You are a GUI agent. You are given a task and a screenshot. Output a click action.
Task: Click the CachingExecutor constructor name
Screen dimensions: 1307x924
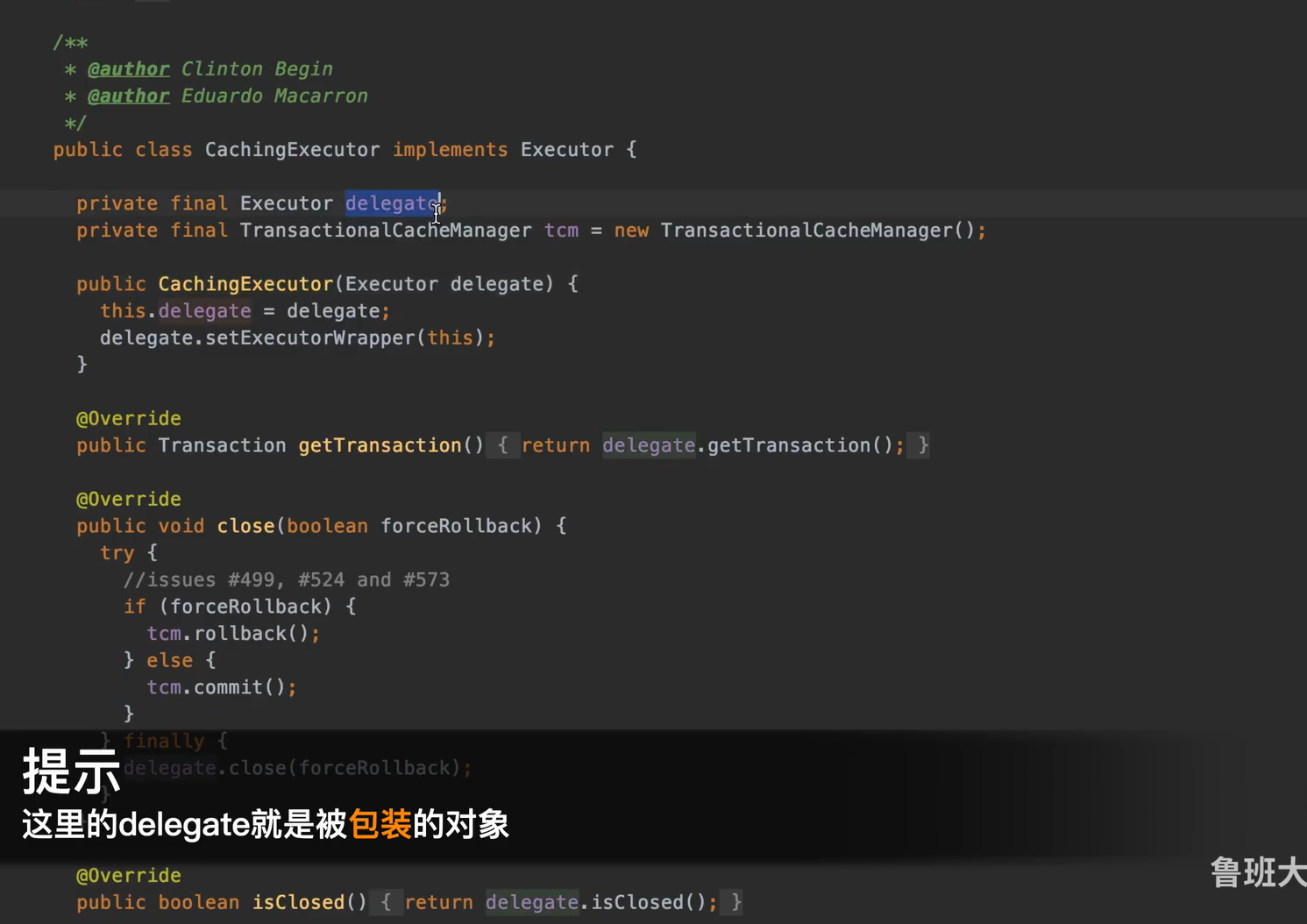tap(245, 284)
